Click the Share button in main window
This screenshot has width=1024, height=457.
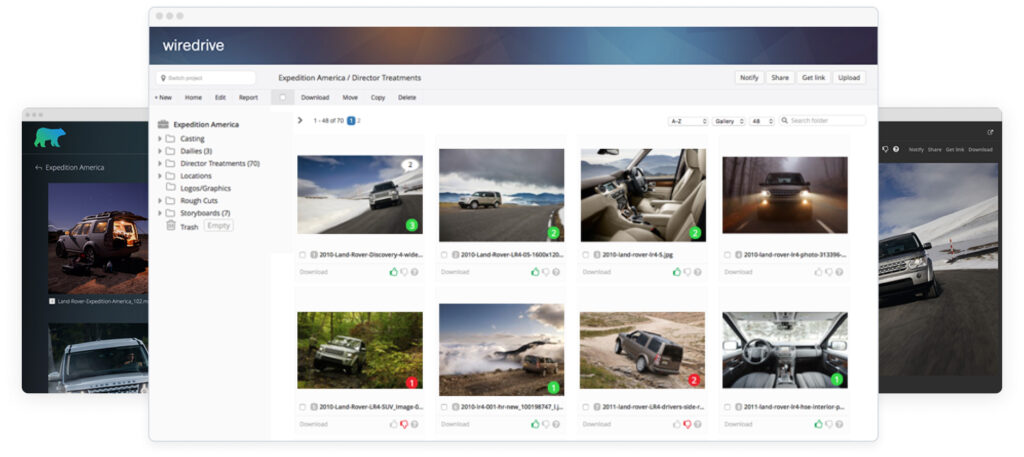click(780, 78)
